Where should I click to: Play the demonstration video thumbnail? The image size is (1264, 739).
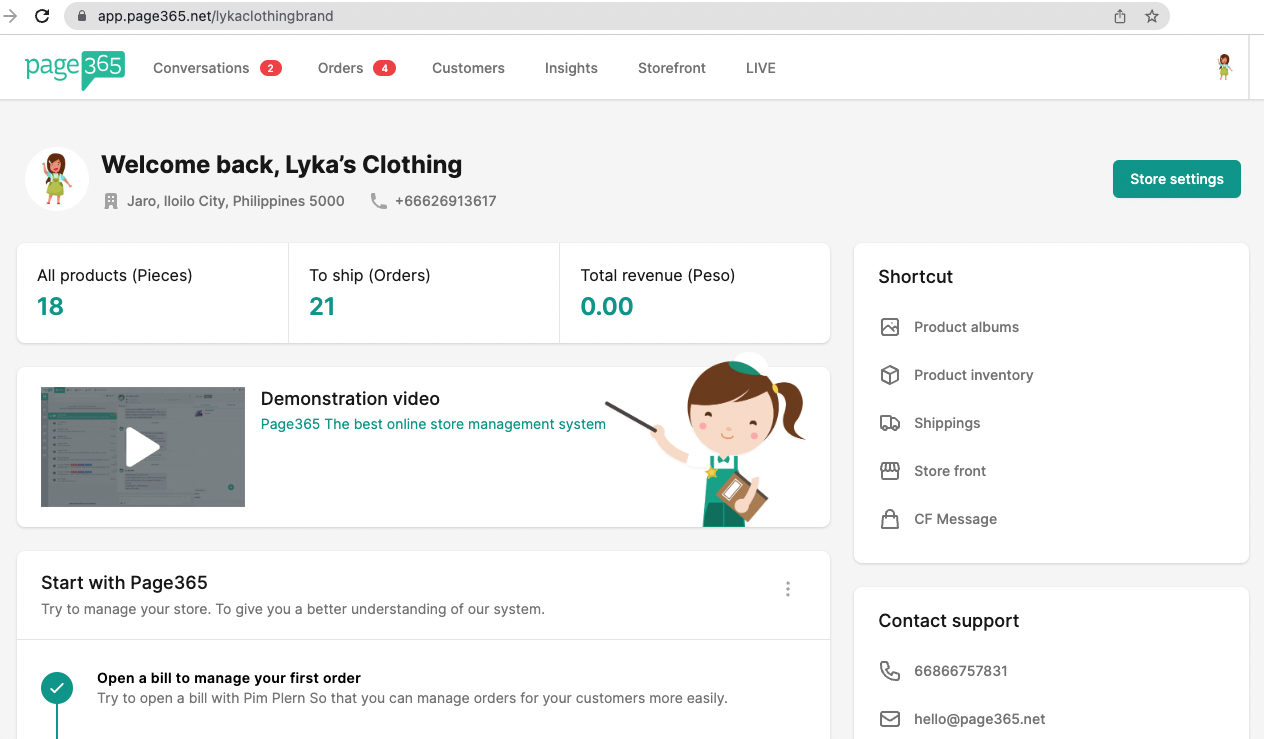point(143,447)
